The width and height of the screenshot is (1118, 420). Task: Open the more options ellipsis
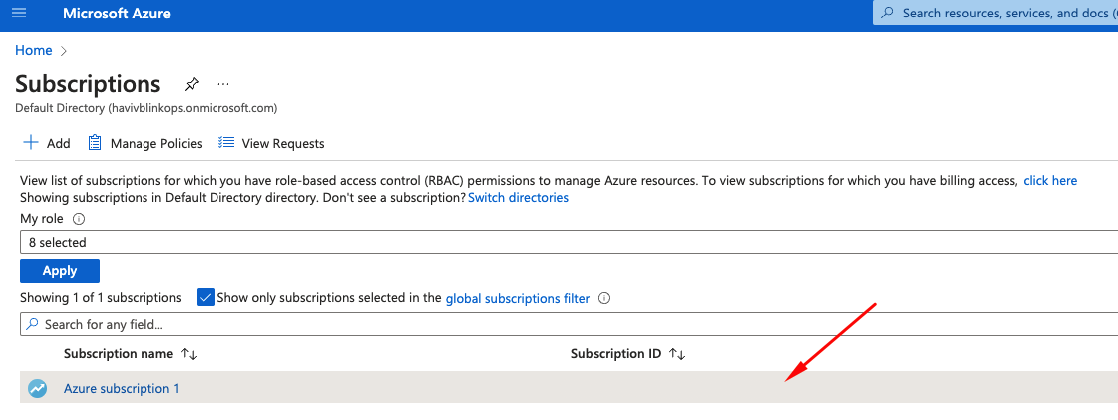pos(223,84)
